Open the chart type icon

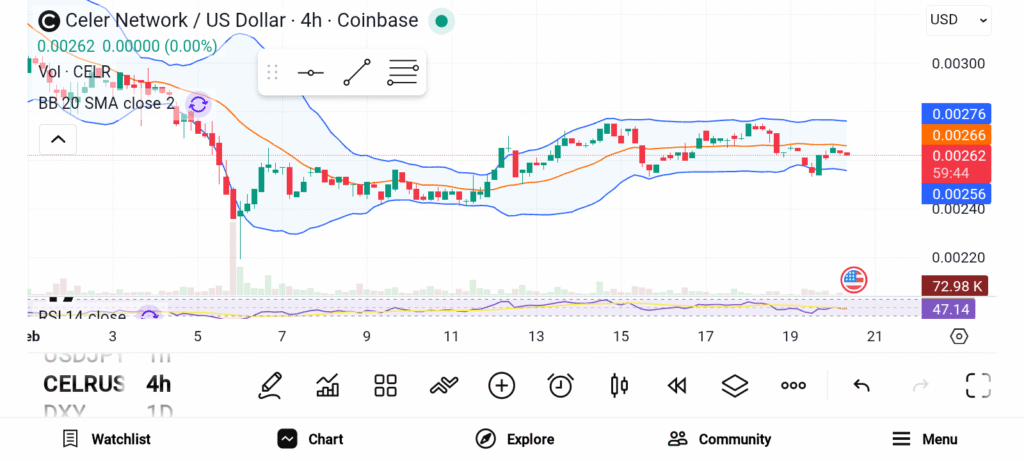(327, 385)
